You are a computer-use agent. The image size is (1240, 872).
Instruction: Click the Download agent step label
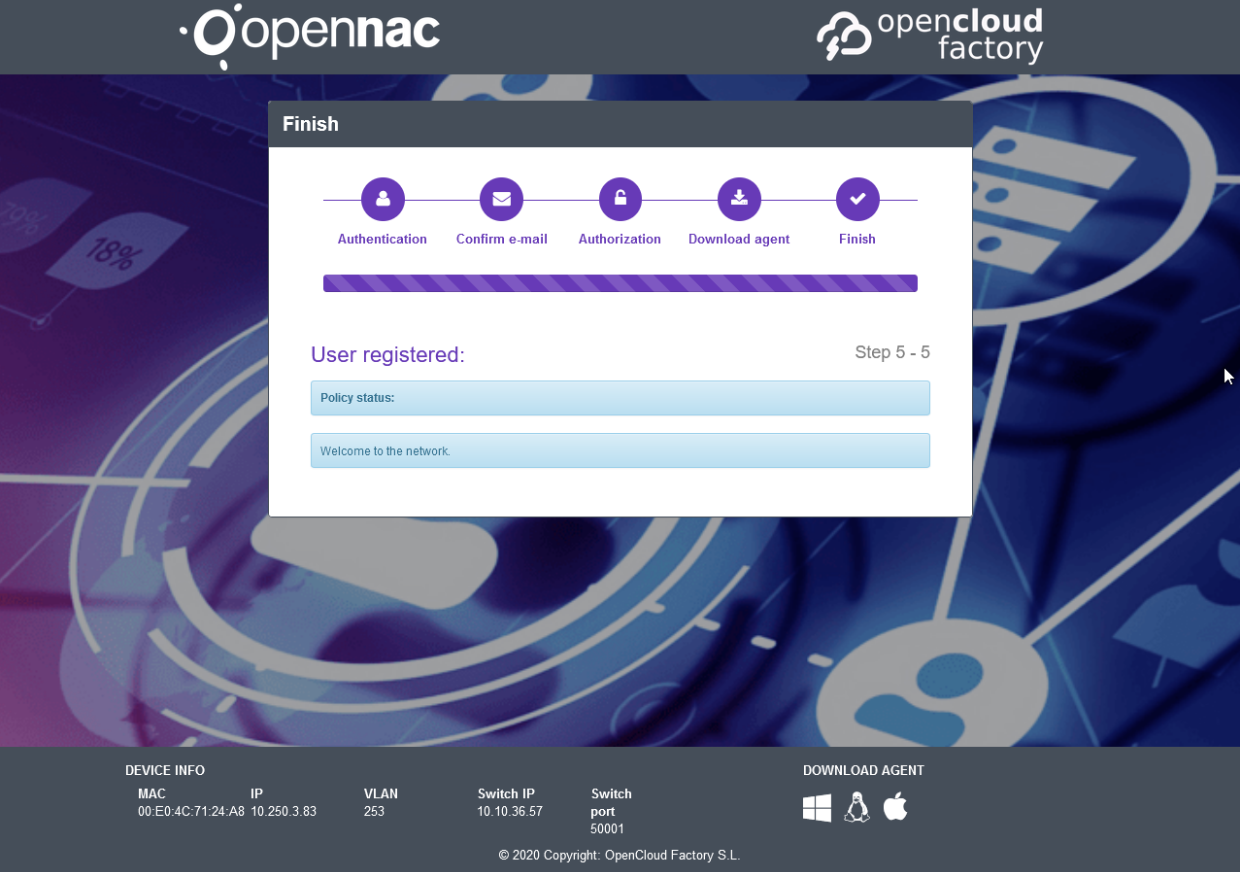739,240
